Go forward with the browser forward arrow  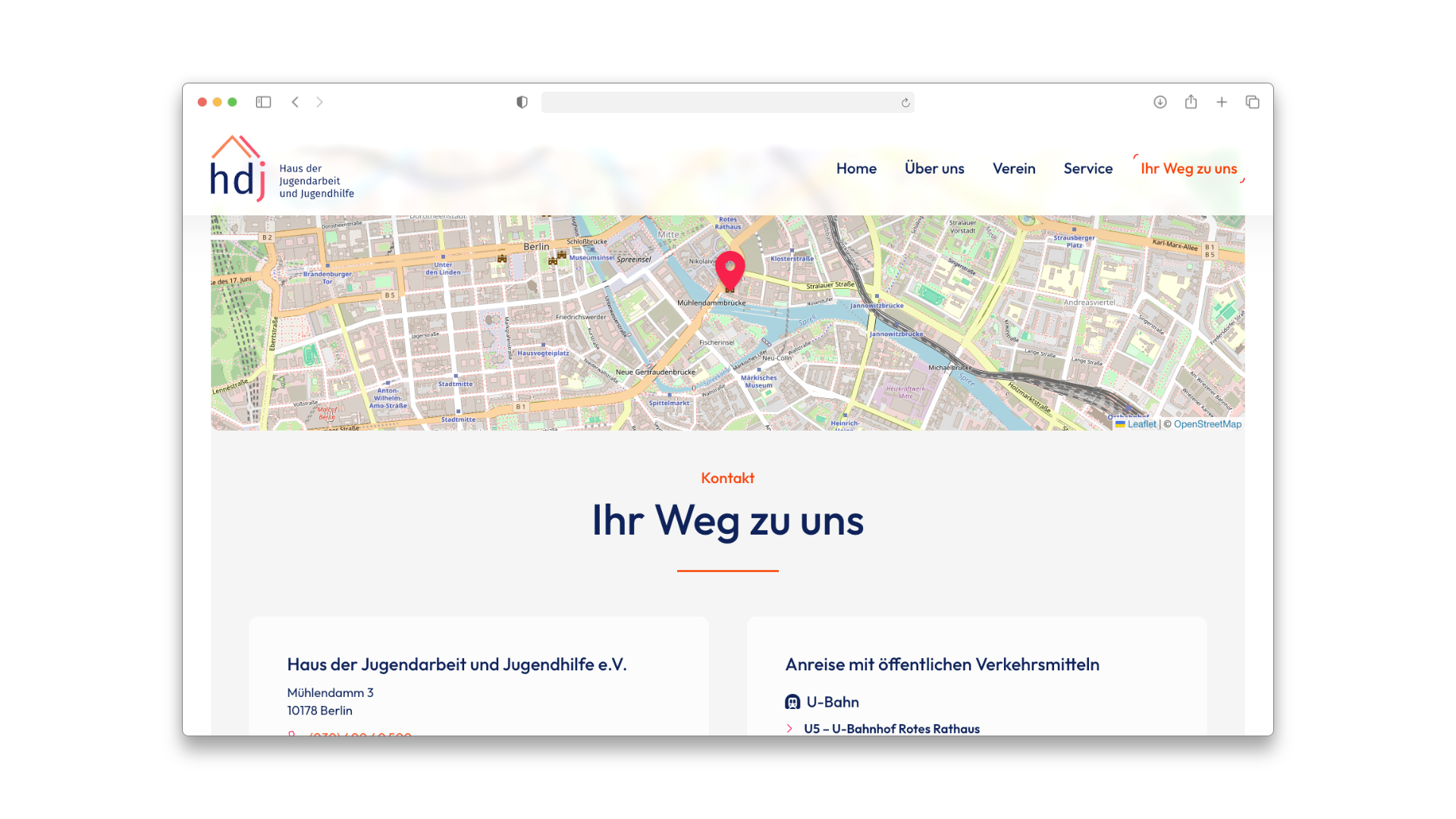319,102
